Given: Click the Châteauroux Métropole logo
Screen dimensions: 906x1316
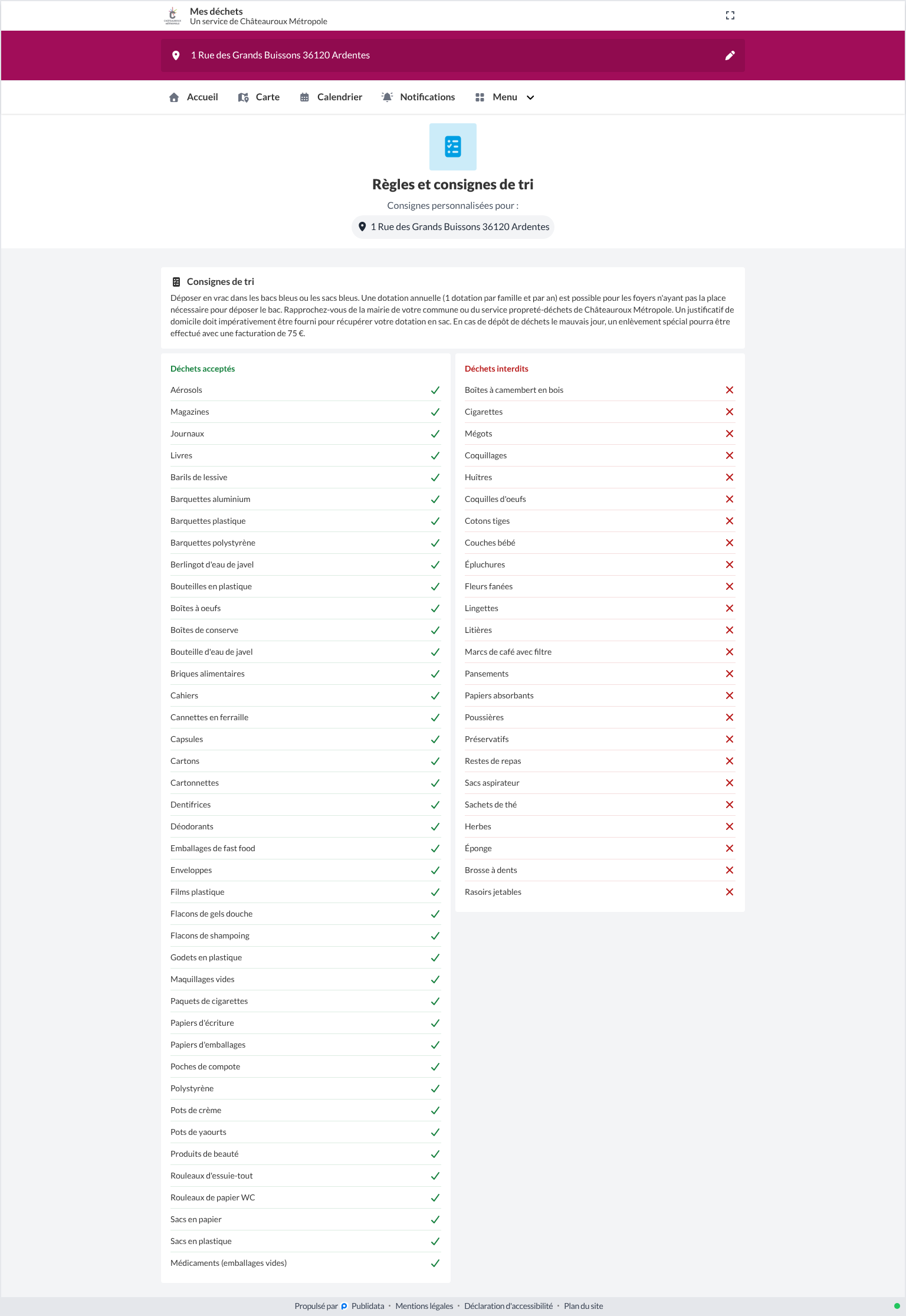Looking at the screenshot, I should tap(172, 16).
